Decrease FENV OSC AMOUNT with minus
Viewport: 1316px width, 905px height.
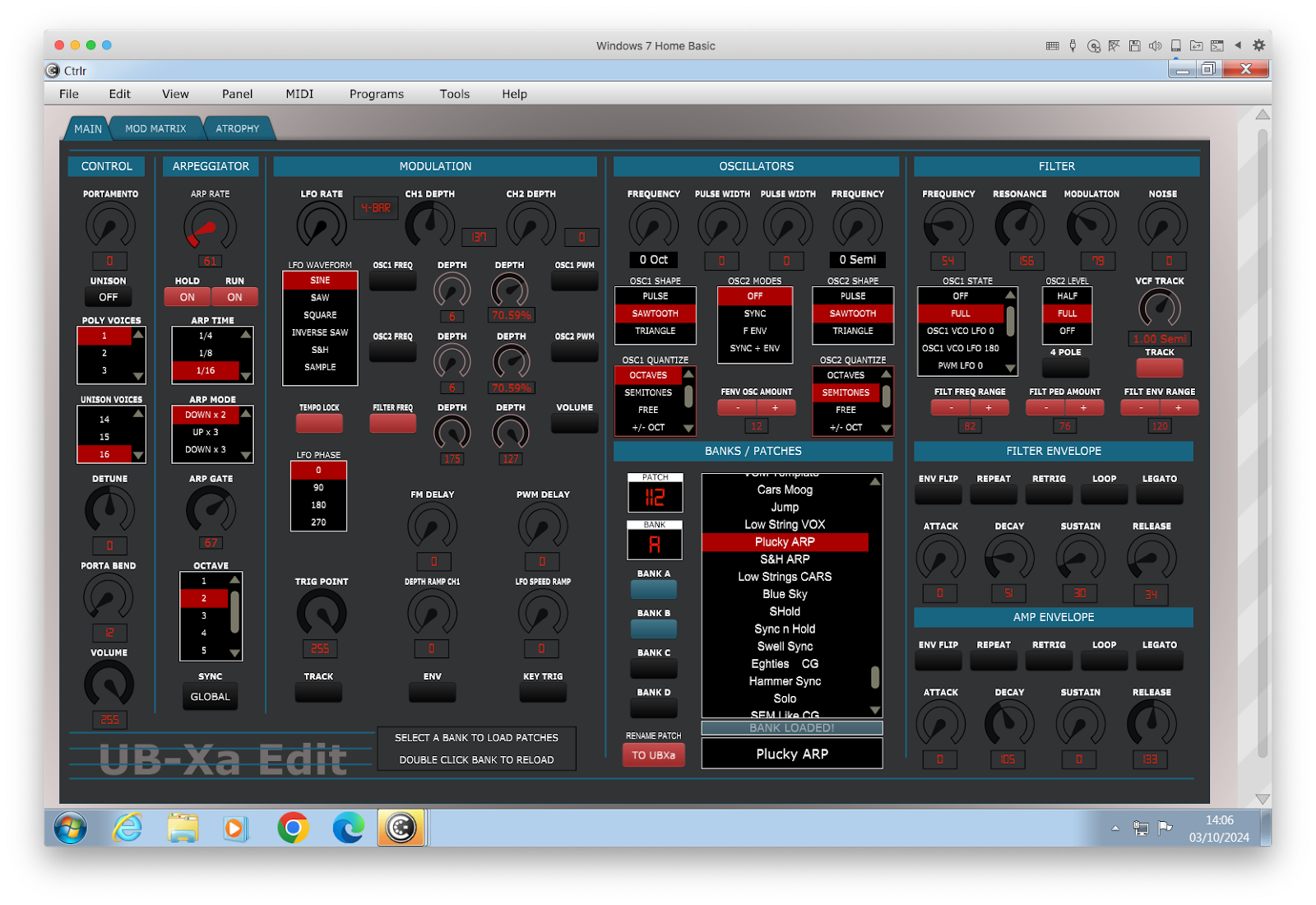[x=738, y=408]
